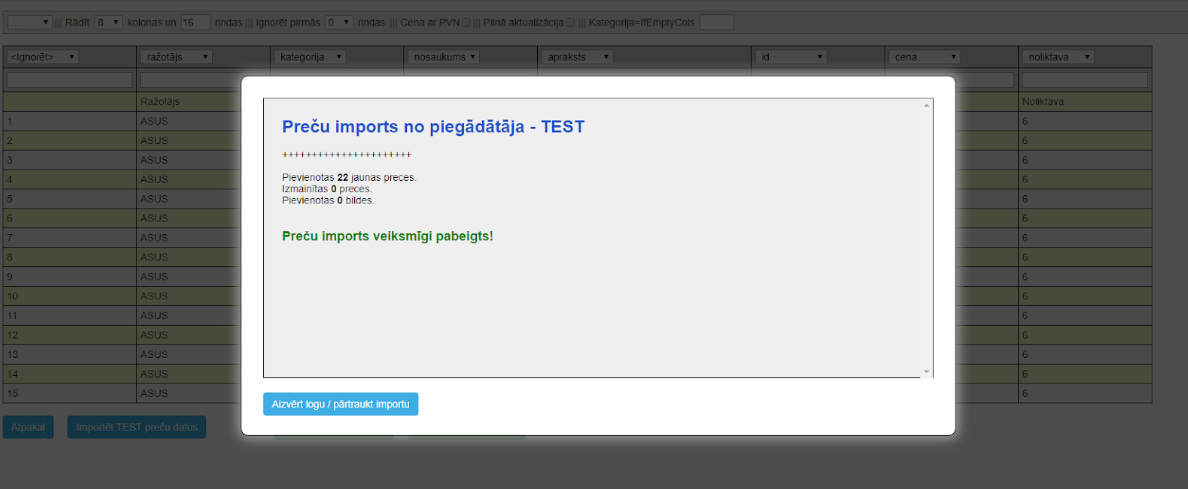This screenshot has height=489, width=1188.
Task: Expand the 'kategorija' column mapping dropdown
Action: click(312, 57)
